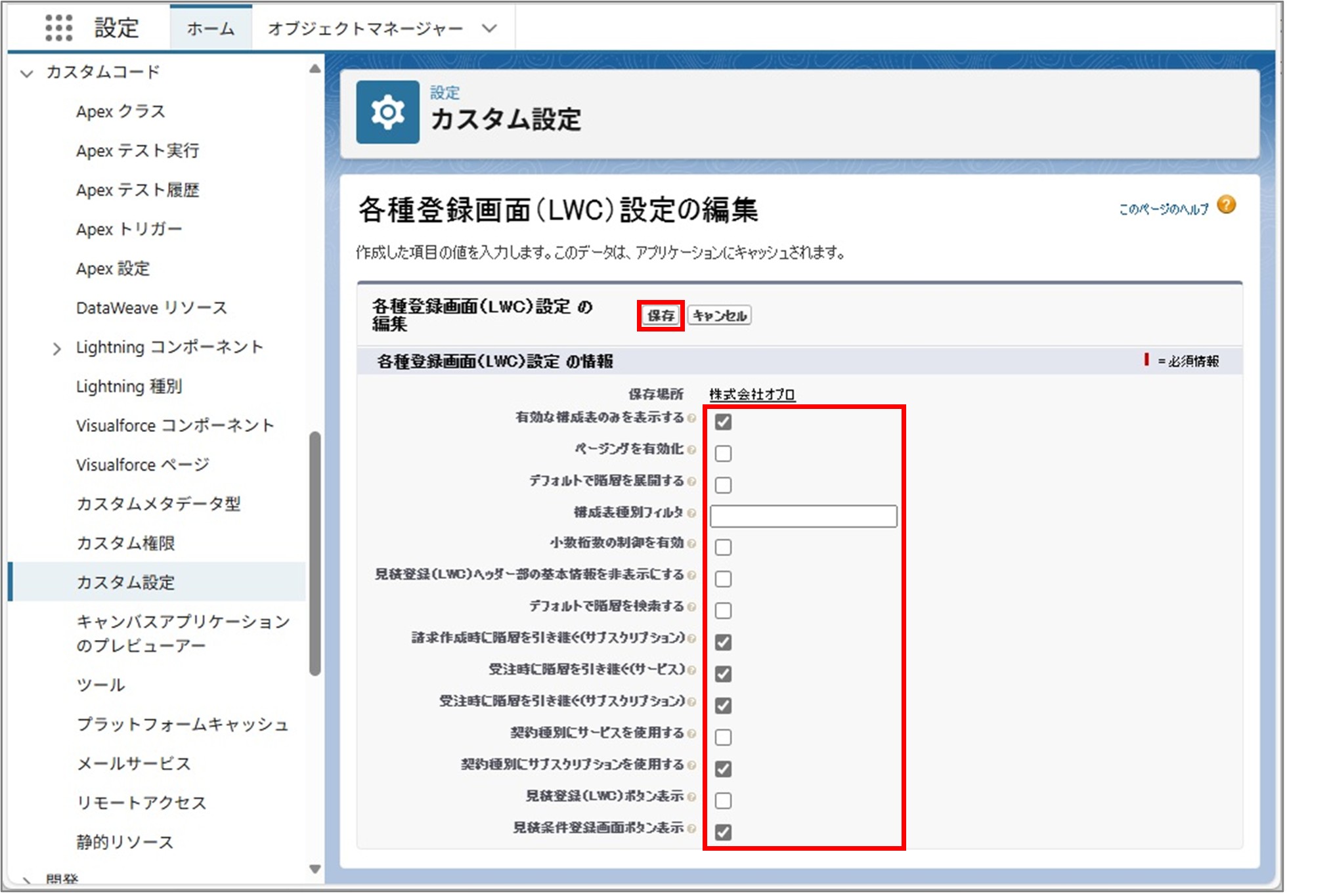Click the 保存 button
This screenshot has height=896, width=1331.
(661, 316)
